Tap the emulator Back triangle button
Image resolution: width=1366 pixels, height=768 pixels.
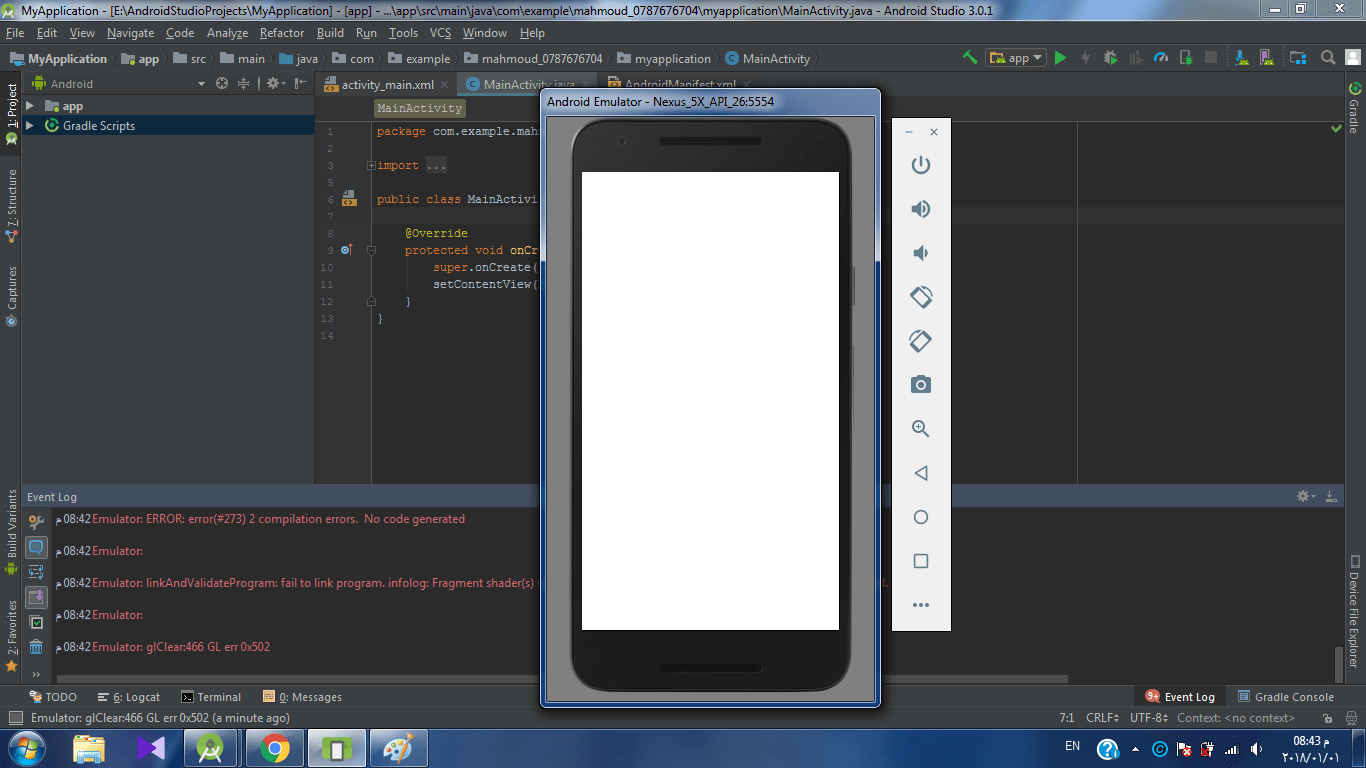(x=921, y=473)
